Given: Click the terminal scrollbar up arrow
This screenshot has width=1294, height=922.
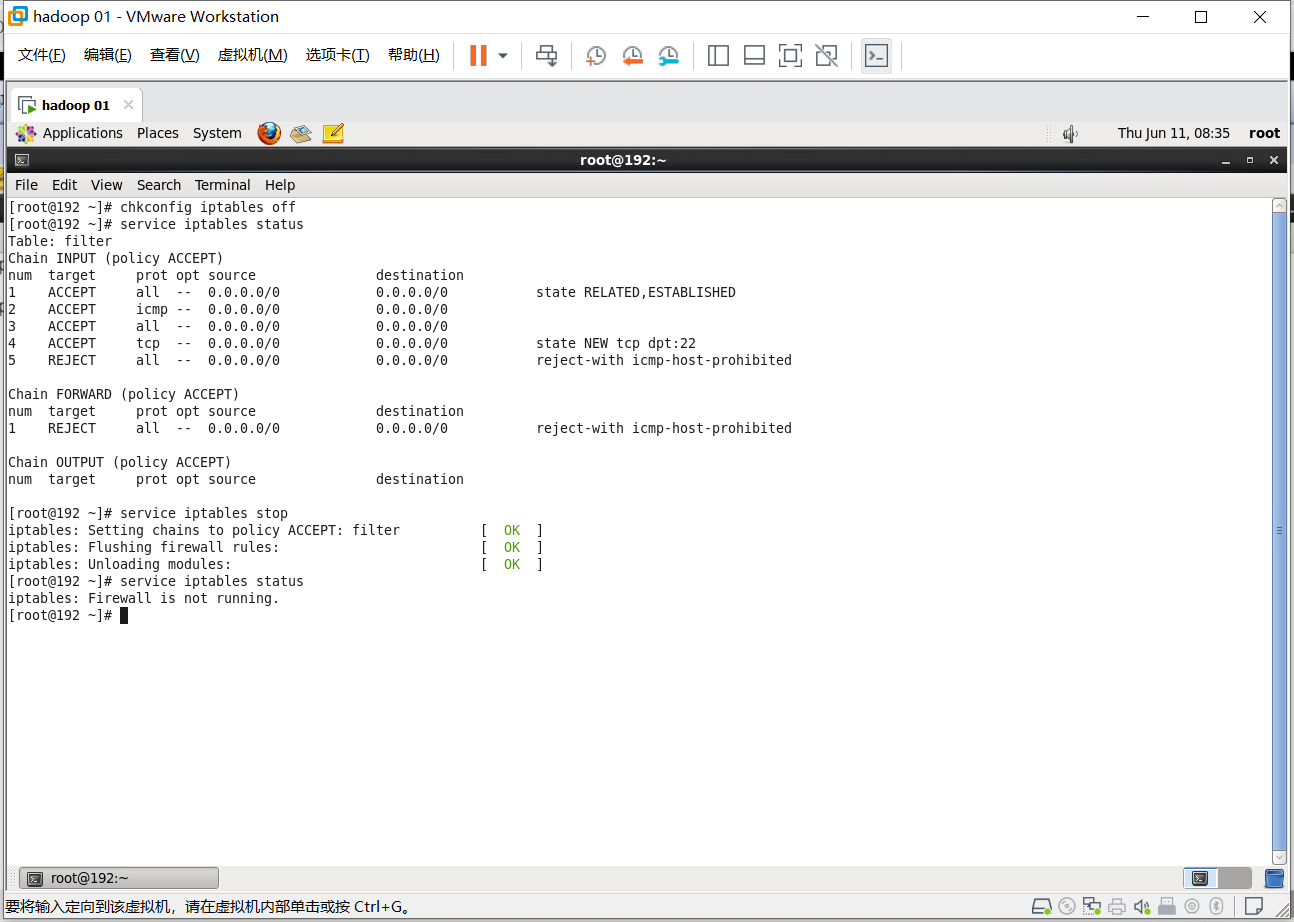Looking at the screenshot, I should click(1279, 205).
